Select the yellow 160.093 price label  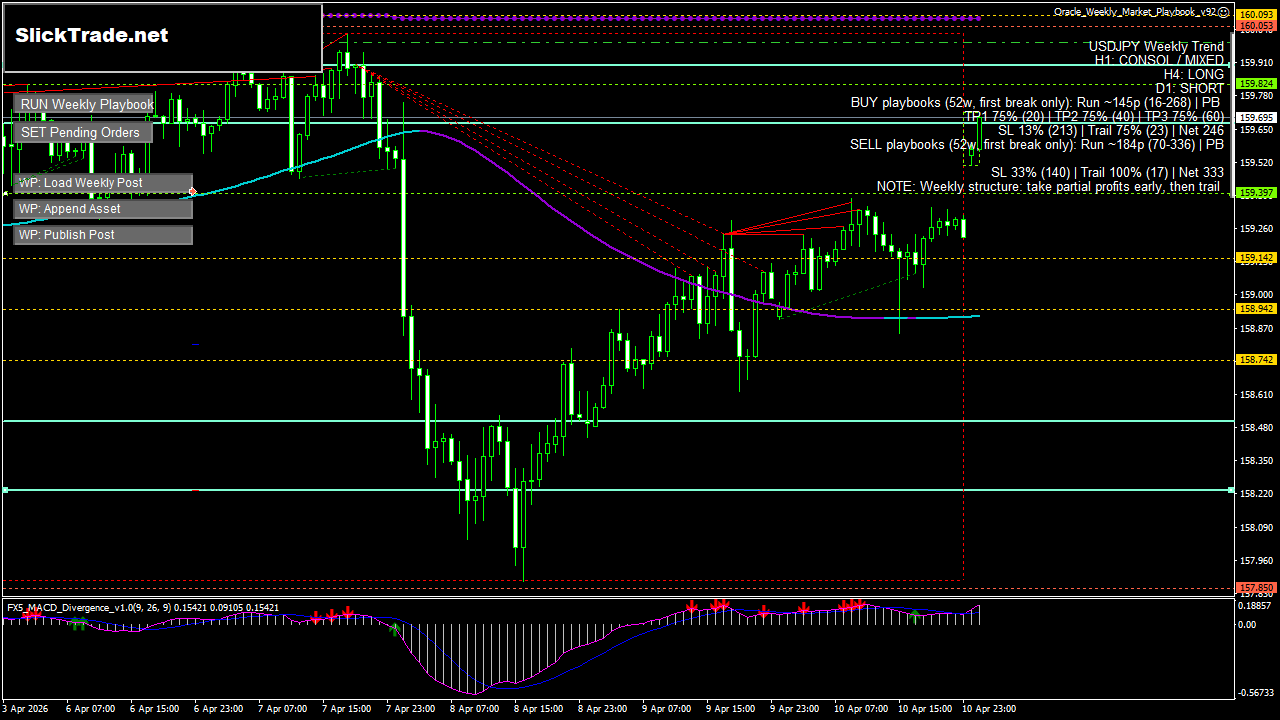click(x=1256, y=15)
